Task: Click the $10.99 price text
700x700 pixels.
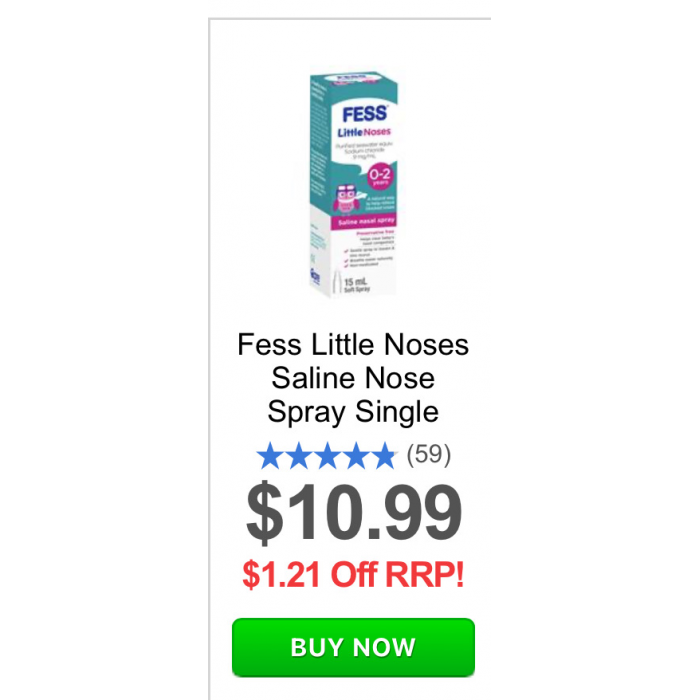Action: [x=354, y=512]
